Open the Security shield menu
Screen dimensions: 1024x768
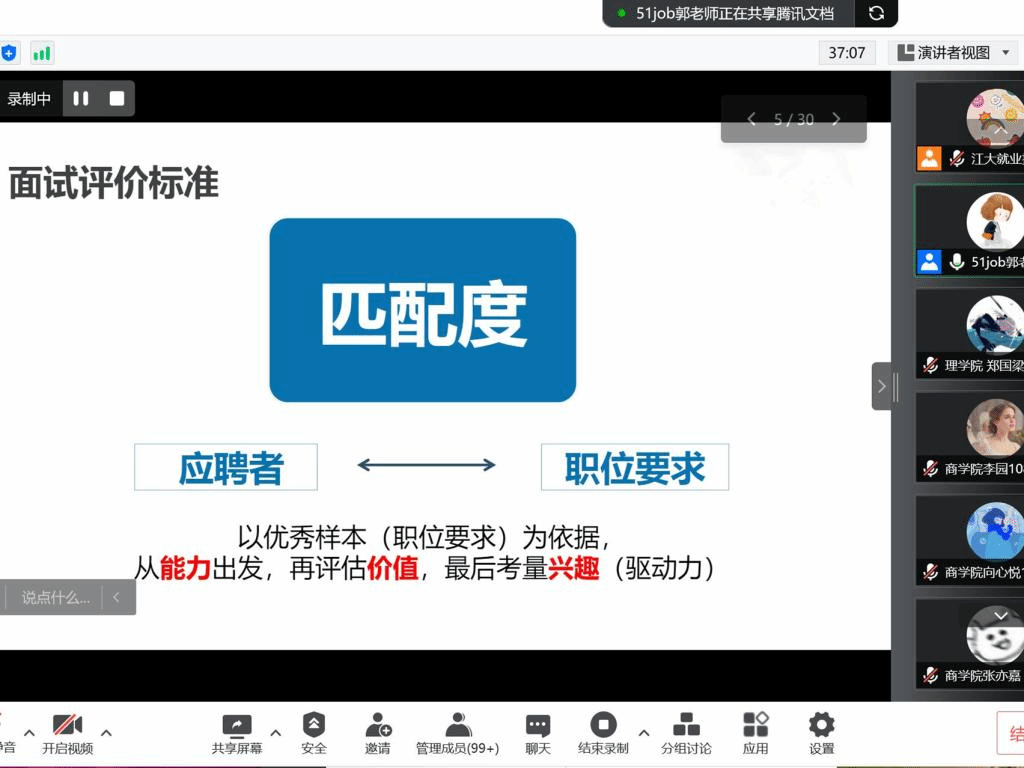(314, 725)
